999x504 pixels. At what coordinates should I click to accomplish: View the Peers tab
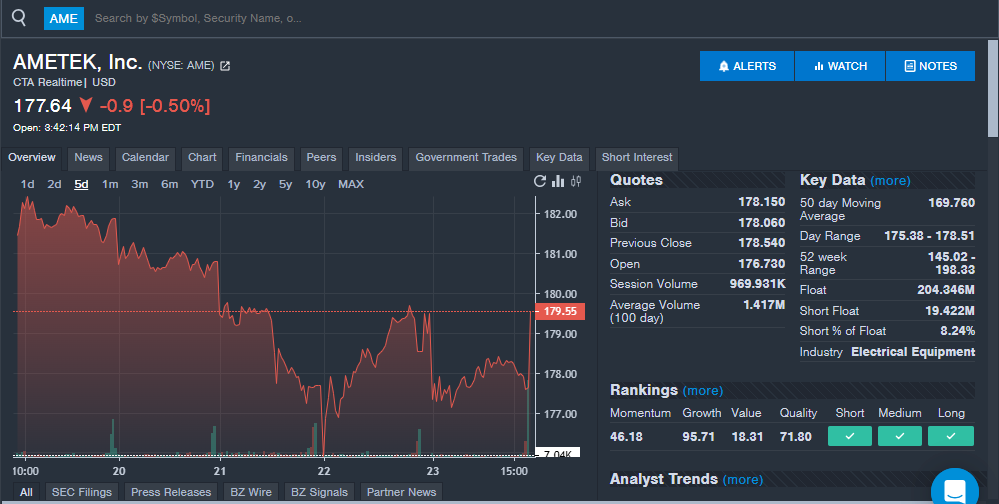[x=321, y=158]
